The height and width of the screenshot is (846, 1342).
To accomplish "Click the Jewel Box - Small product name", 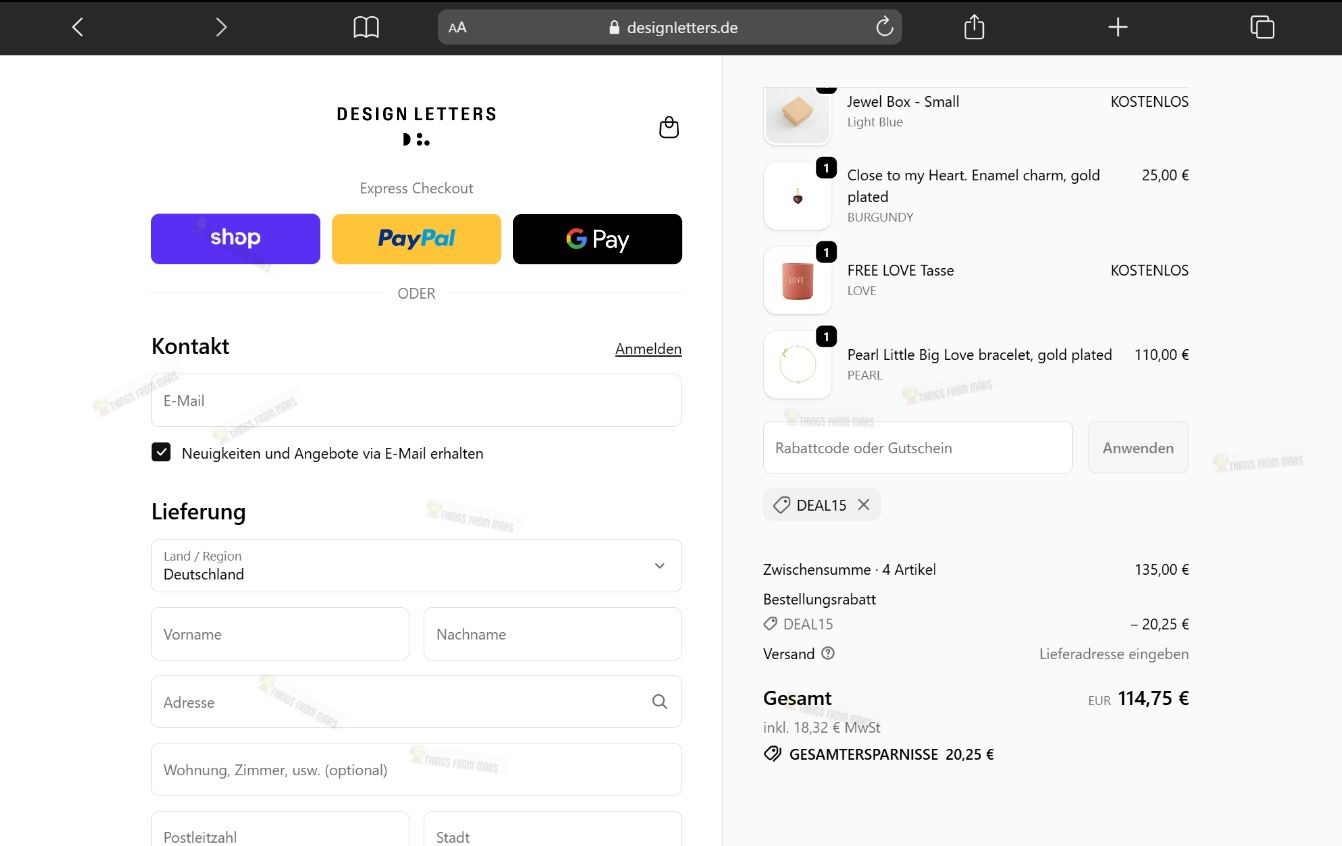I will (903, 101).
